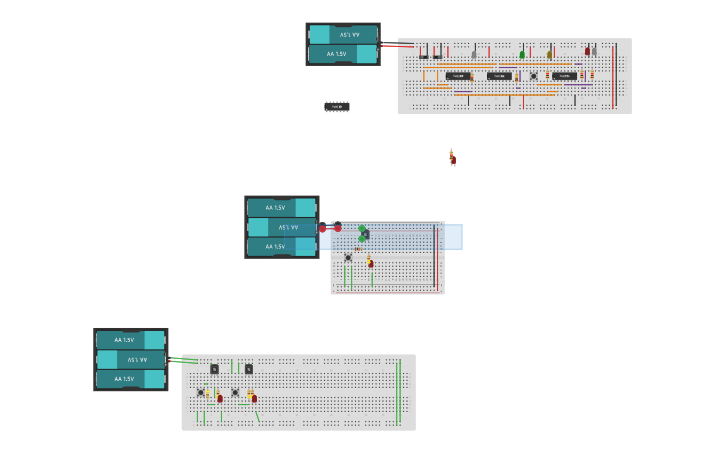The image size is (725, 453).
Task: Click the red wire joining battery to middle breadboard
Action: coord(330,229)
